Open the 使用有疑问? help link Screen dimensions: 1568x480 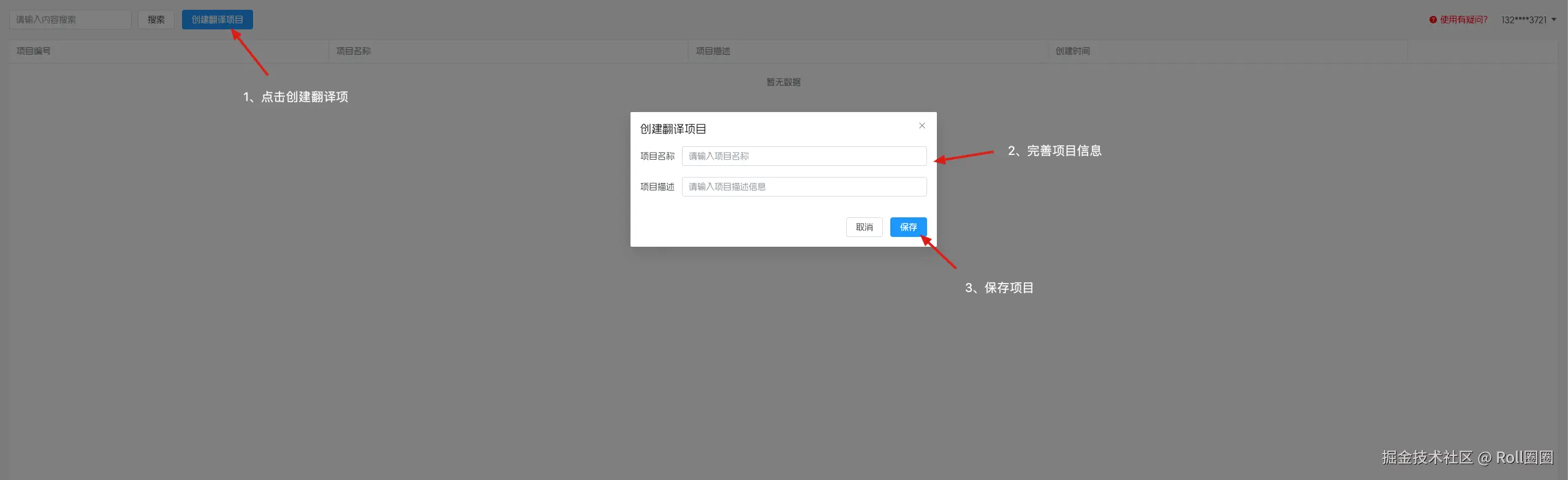point(1463,20)
